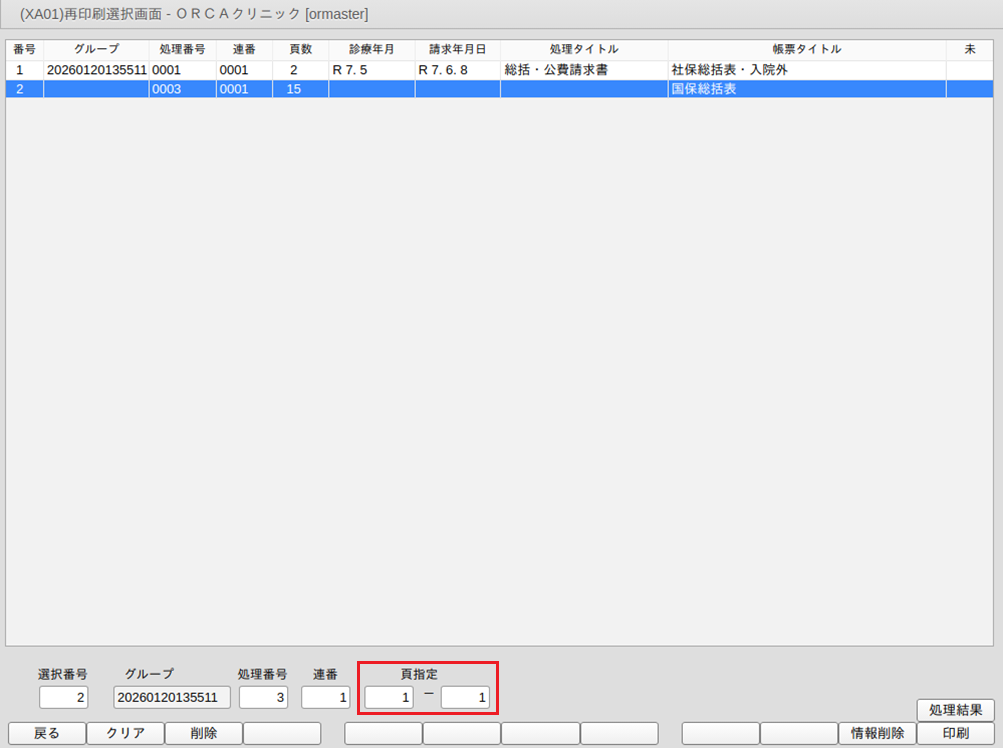This screenshot has height=748, width=1003.
Task: Click the 頁指定 end page field
Action: coord(465,697)
